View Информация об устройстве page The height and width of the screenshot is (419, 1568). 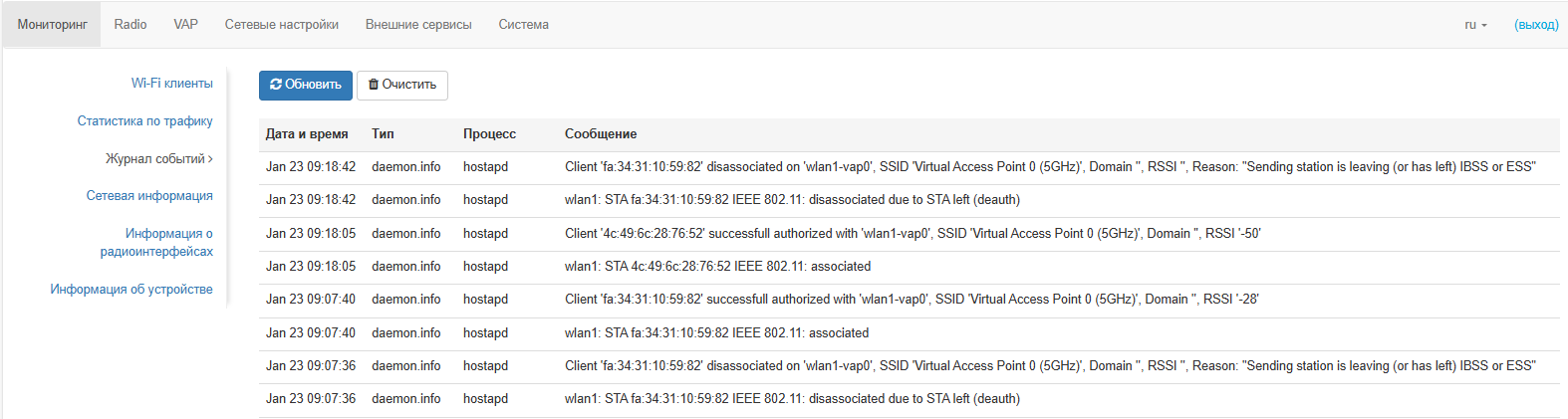131,290
